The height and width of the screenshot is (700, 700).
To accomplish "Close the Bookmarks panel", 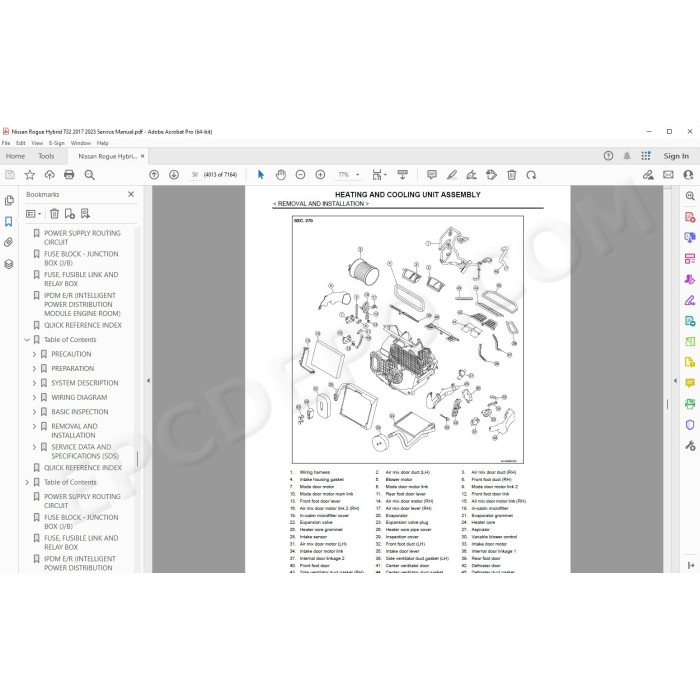I will tap(131, 194).
